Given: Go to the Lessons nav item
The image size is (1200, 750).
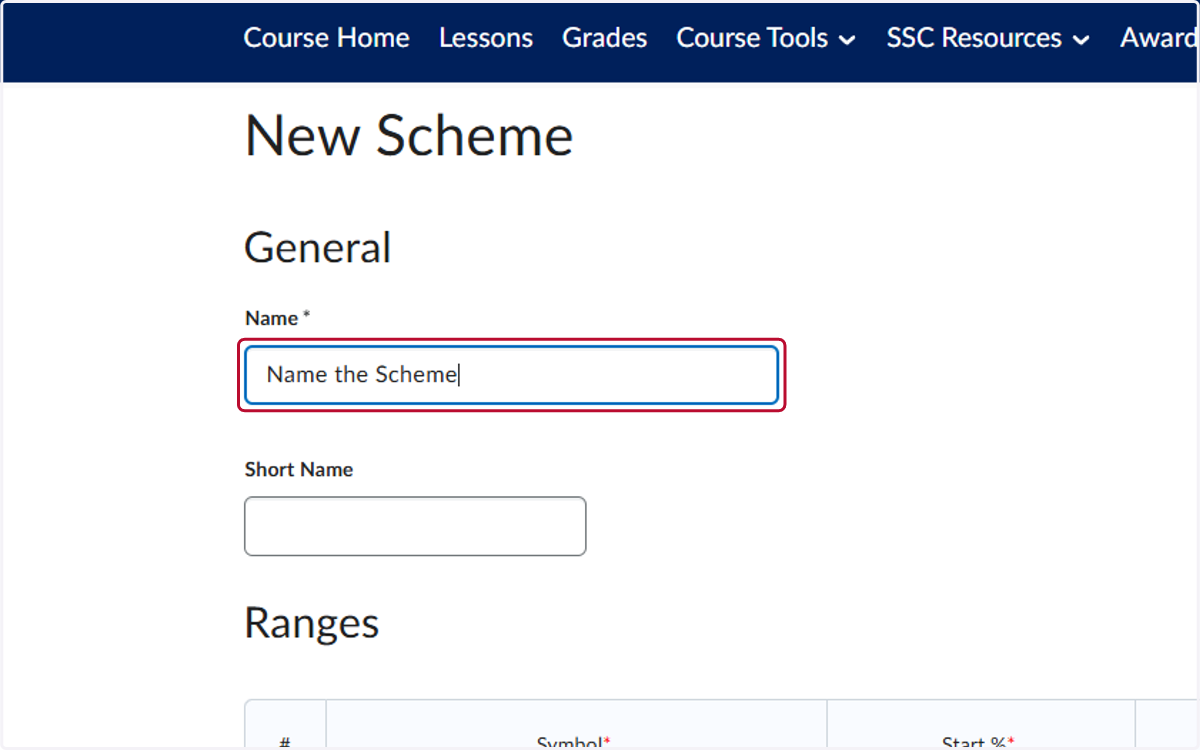Looking at the screenshot, I should click(x=486, y=38).
